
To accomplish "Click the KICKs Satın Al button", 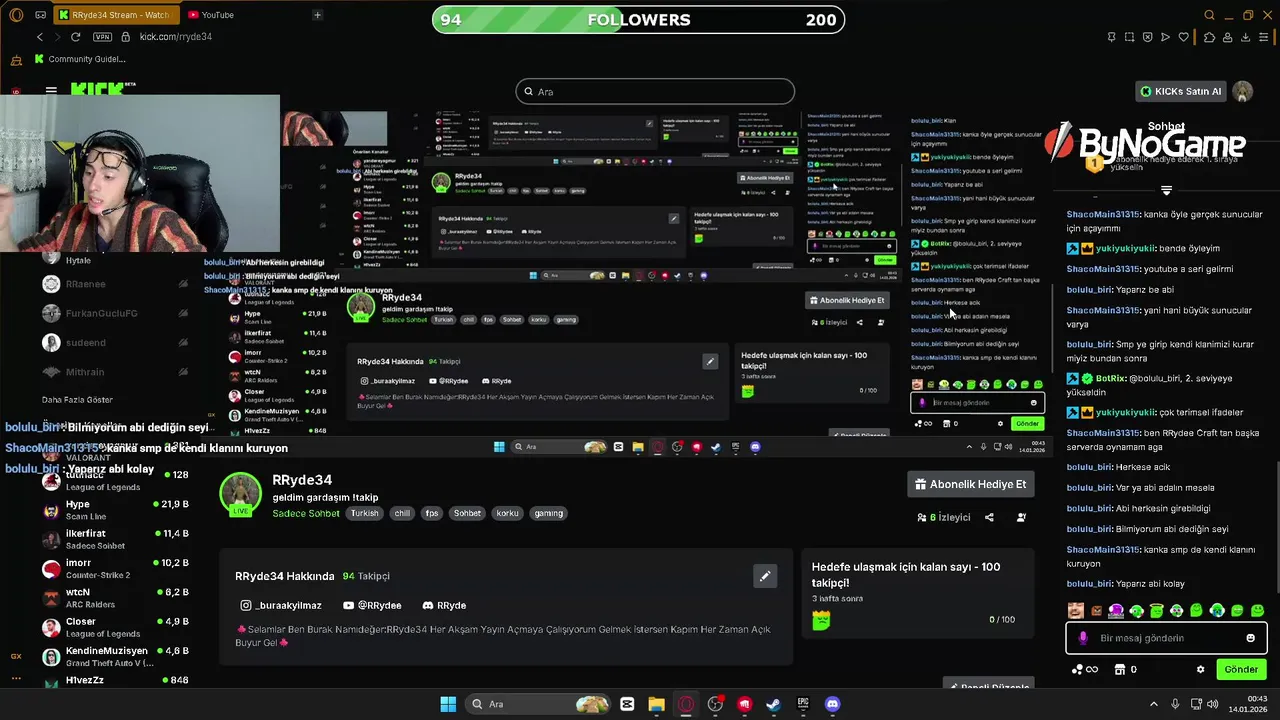I will coord(1181,91).
